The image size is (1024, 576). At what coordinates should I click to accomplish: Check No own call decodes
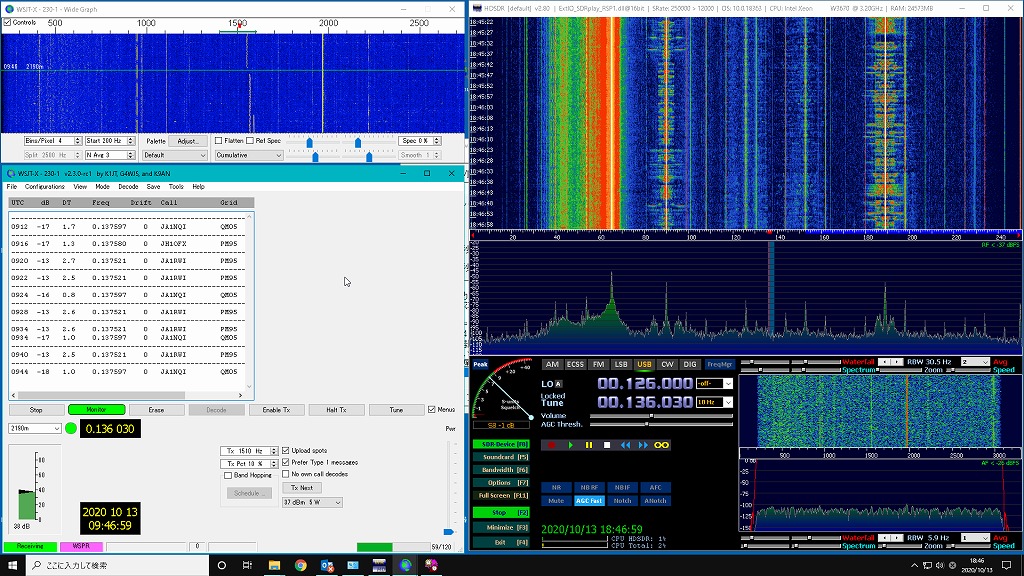285,474
